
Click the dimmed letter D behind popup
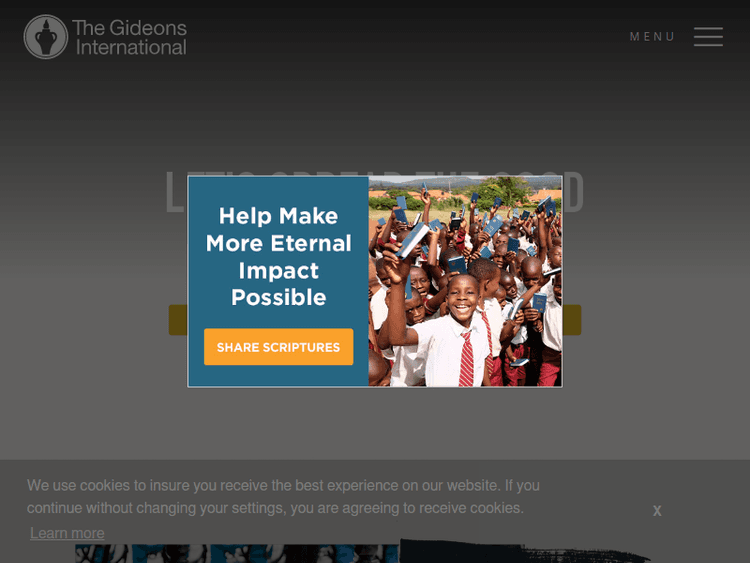click(x=574, y=192)
